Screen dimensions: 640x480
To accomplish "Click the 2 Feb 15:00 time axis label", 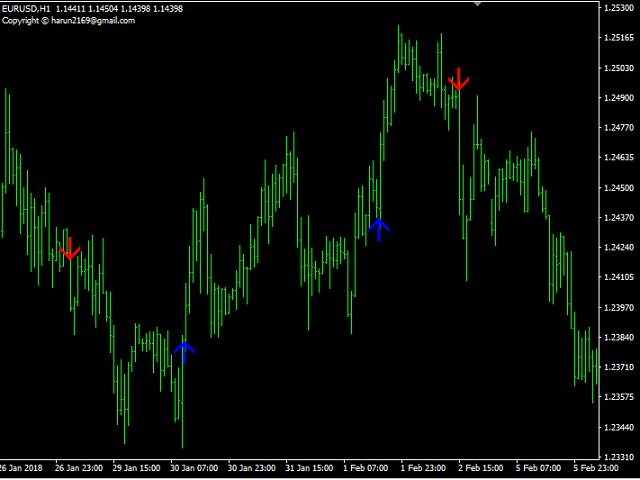I will 480,468.
